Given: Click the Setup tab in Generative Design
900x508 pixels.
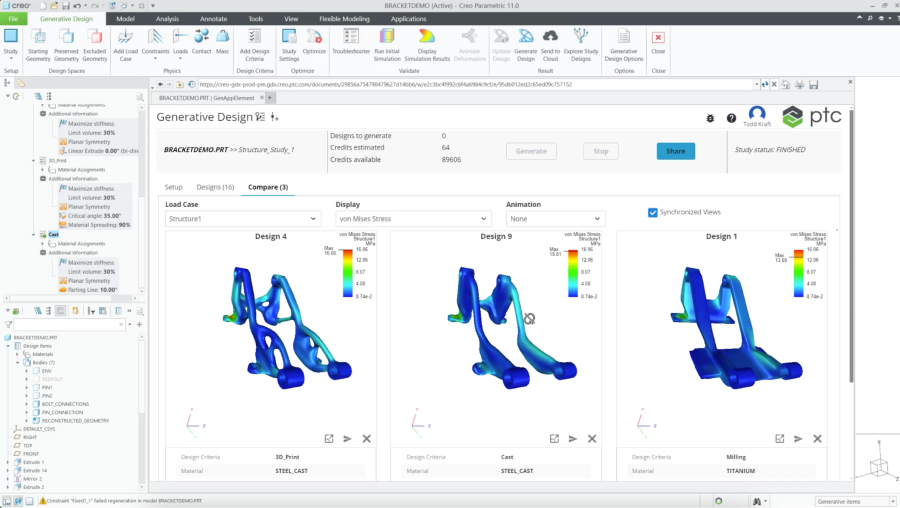Looking at the screenshot, I should [174, 187].
